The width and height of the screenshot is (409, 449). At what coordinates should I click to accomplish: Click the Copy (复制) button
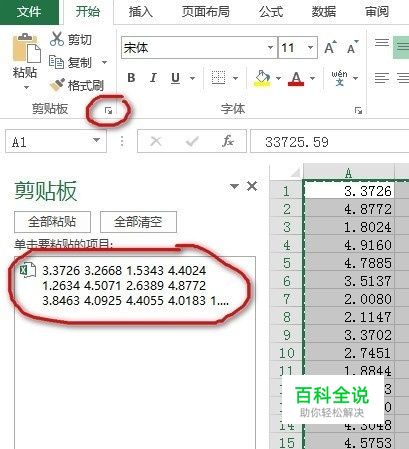tap(70, 62)
